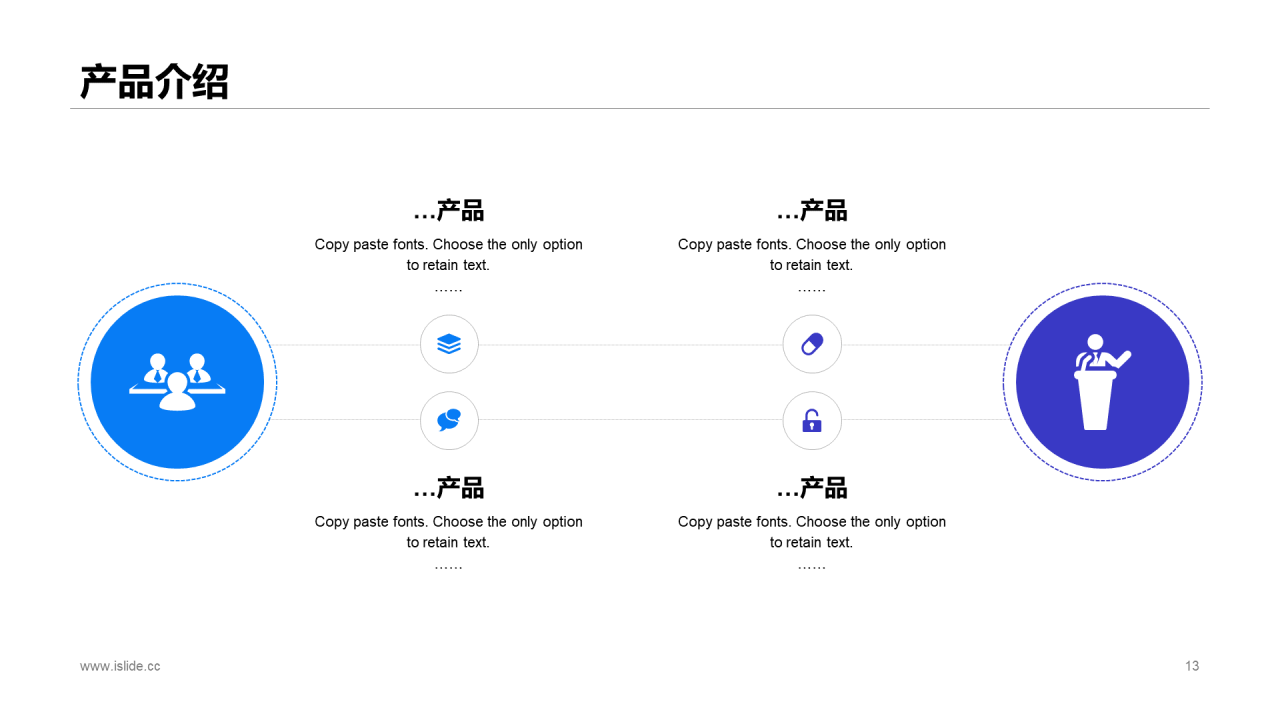Select description text below the chat icon
Screen dimensions: 1280x720
pos(449,542)
